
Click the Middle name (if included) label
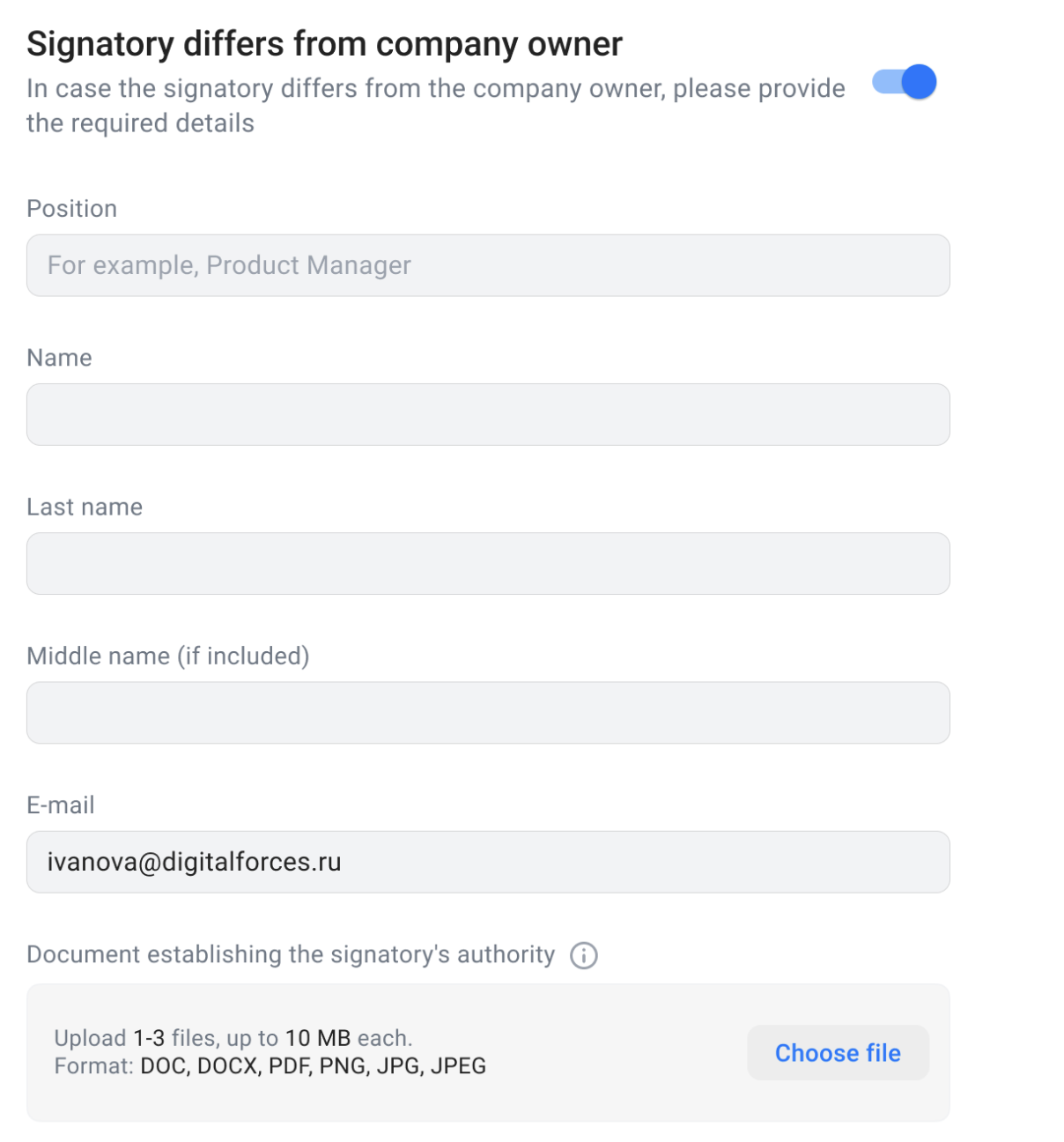tap(168, 656)
